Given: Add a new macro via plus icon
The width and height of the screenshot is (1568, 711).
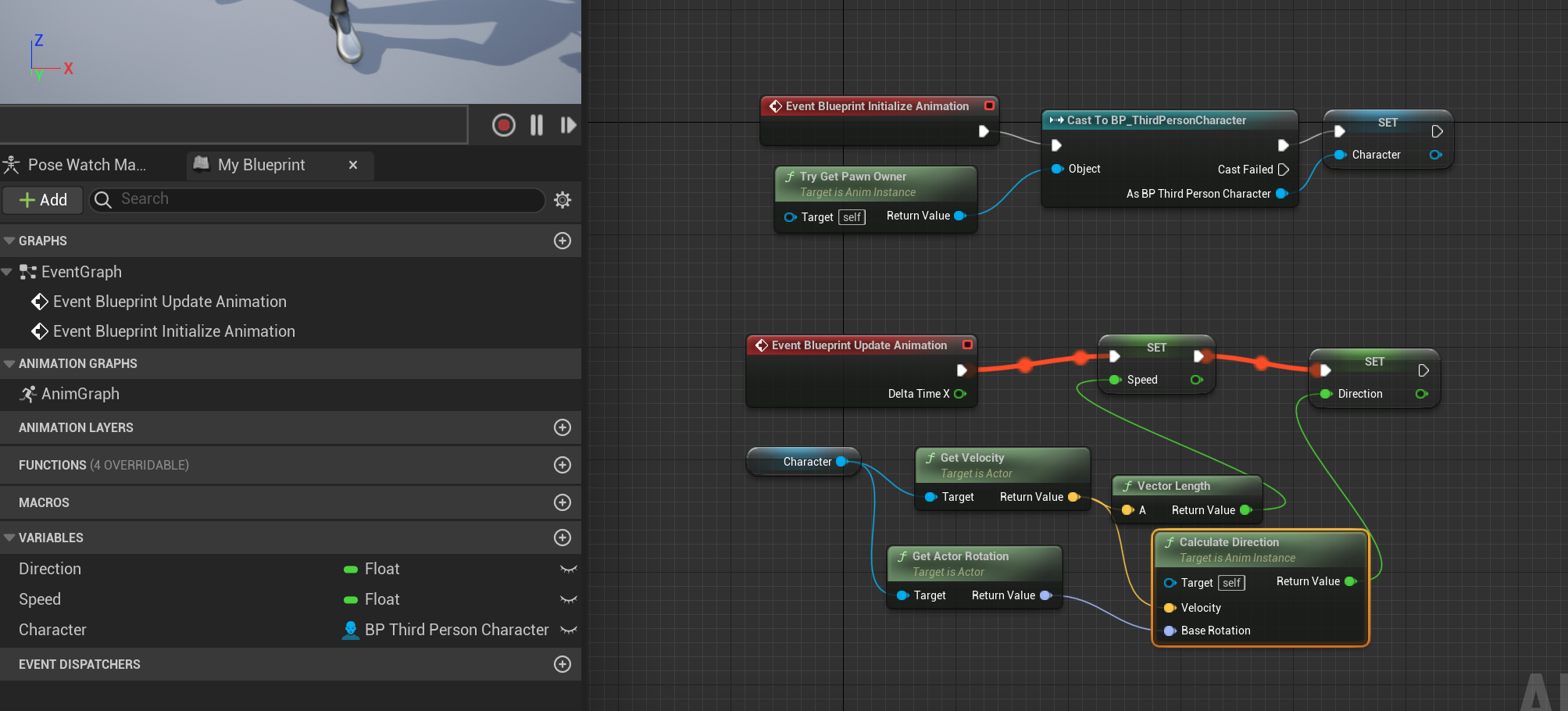Looking at the screenshot, I should pyautogui.click(x=563, y=502).
